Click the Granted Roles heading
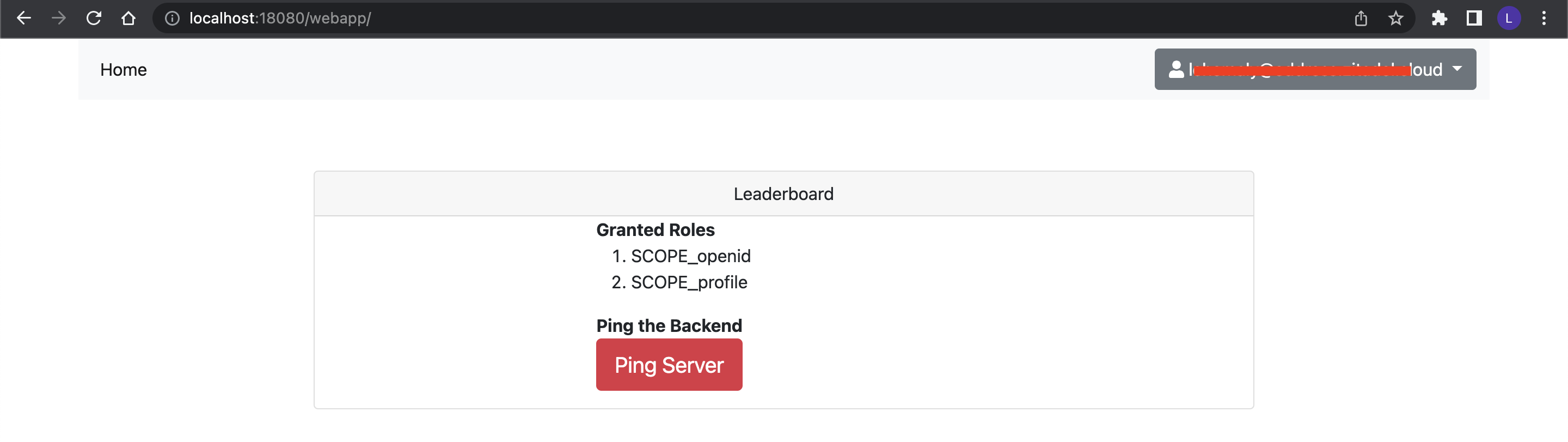The width and height of the screenshot is (1568, 442). tap(655, 230)
